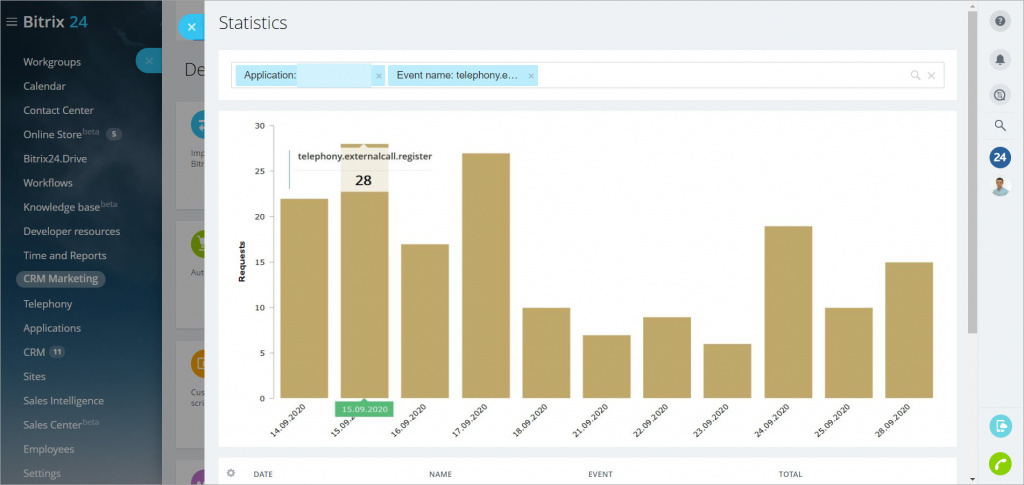Viewport: 1024px width, 485px height.
Task: Open Developer resources menu item
Action: 72,231
